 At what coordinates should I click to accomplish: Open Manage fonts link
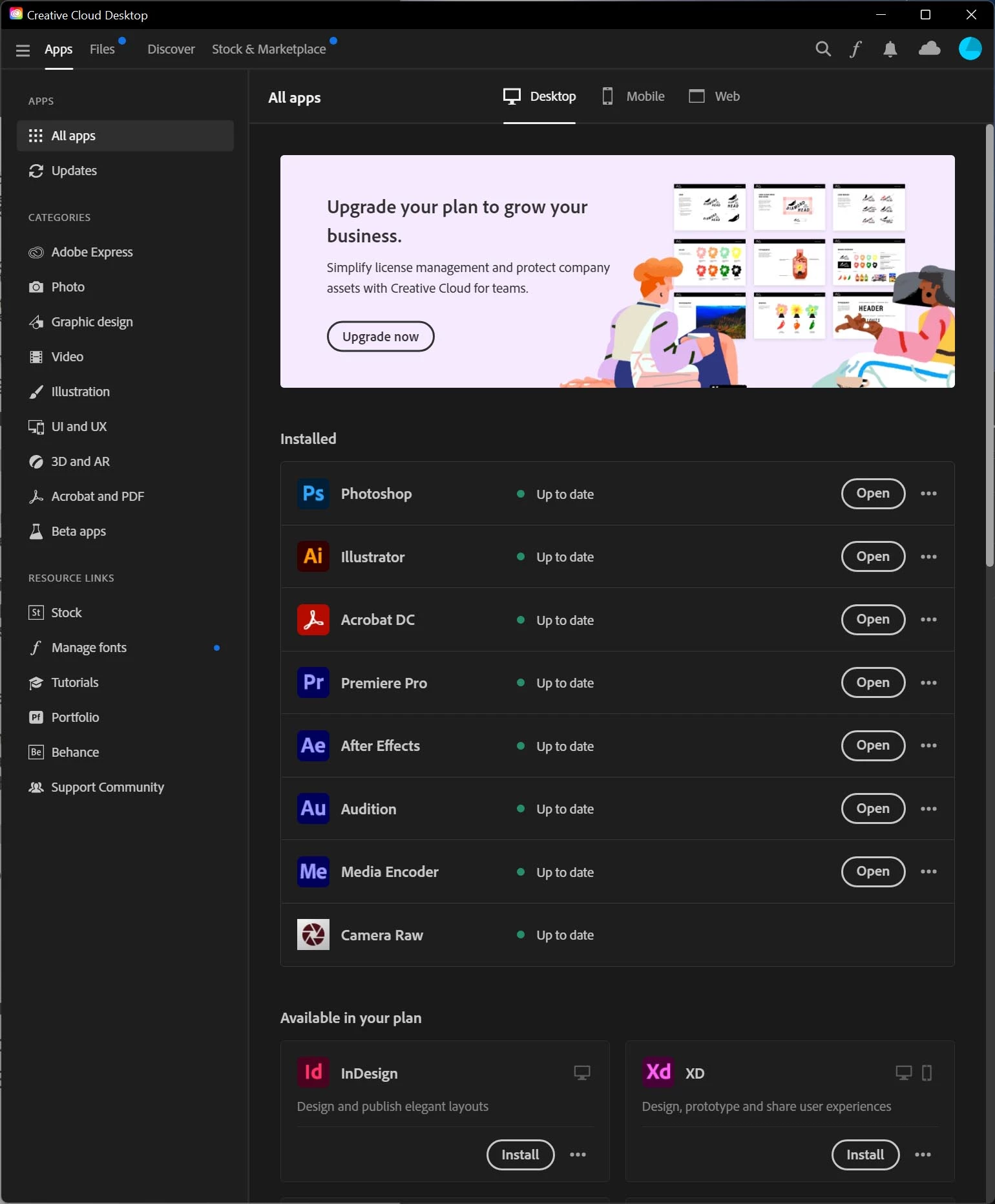(x=125, y=648)
